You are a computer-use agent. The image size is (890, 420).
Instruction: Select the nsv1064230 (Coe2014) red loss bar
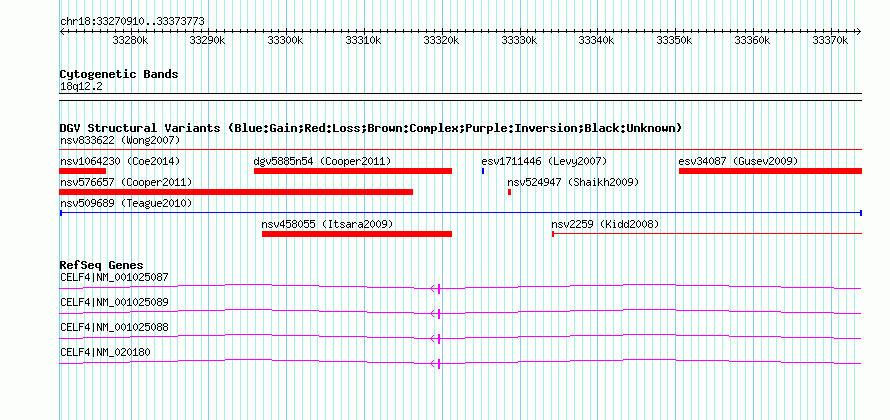coord(83,171)
